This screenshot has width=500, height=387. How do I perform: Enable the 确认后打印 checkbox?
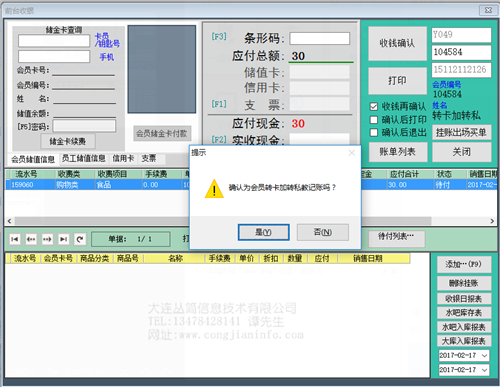coord(374,120)
